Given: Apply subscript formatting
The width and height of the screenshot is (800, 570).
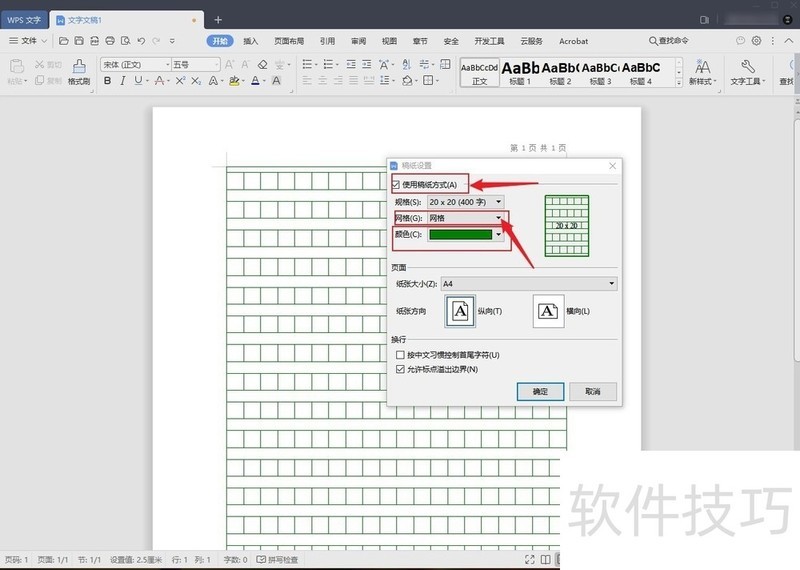Looking at the screenshot, I should point(196,81).
